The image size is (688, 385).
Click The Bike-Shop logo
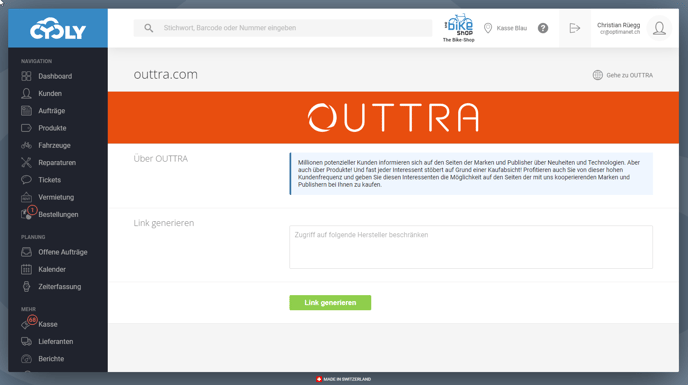(x=459, y=27)
